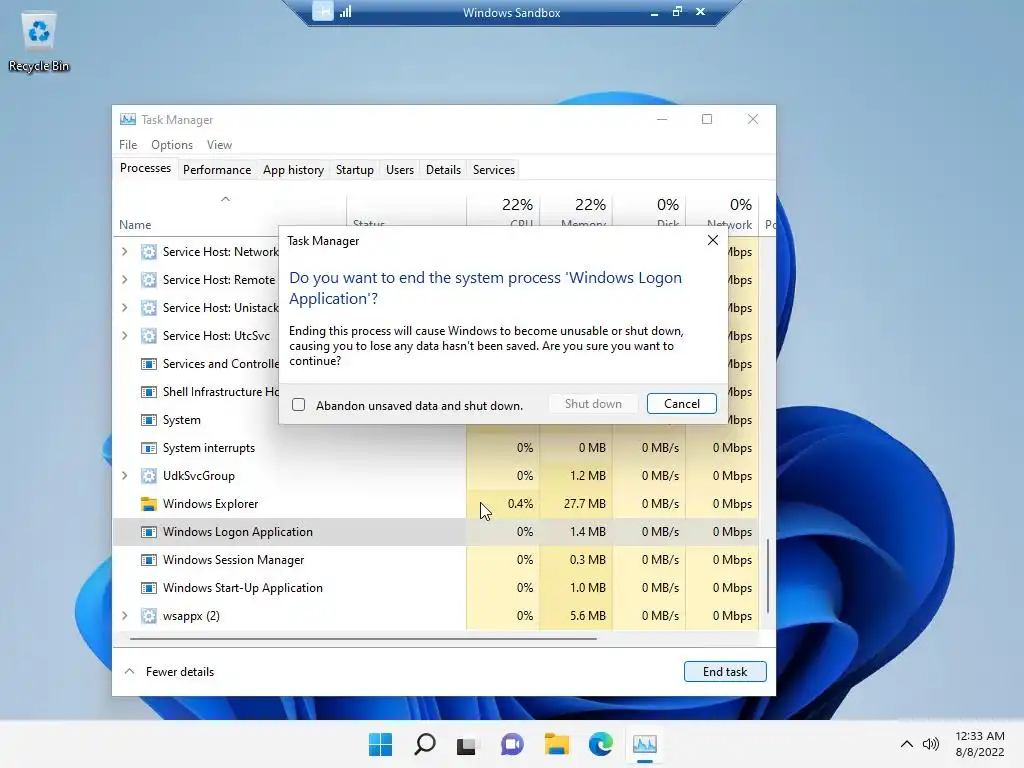
Task: Click the Task Manager taskbar icon
Action: tap(645, 744)
